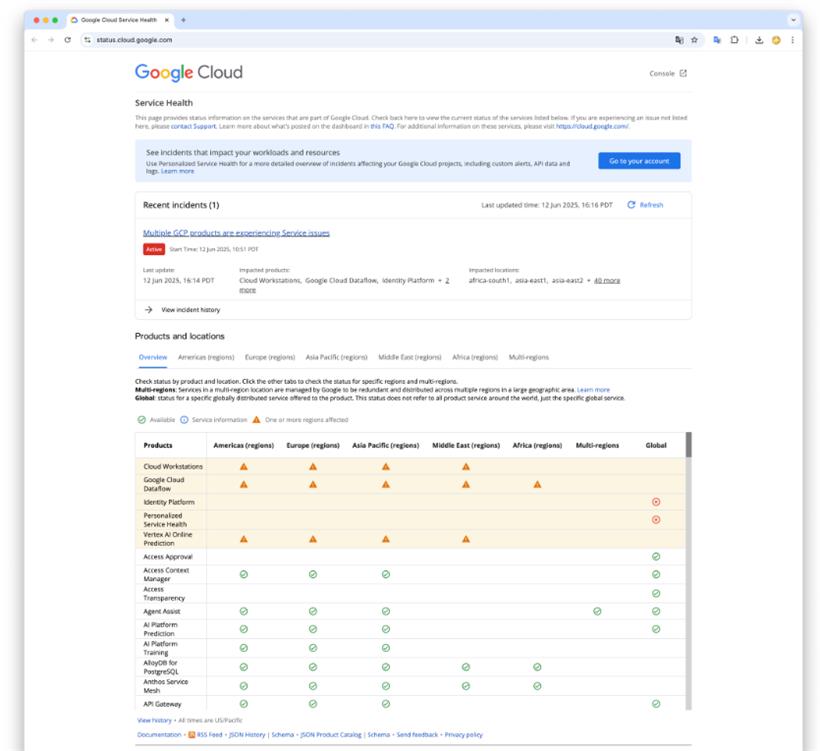The height and width of the screenshot is (751, 820).
Task: Click the View history footer link
Action: click(x=154, y=720)
